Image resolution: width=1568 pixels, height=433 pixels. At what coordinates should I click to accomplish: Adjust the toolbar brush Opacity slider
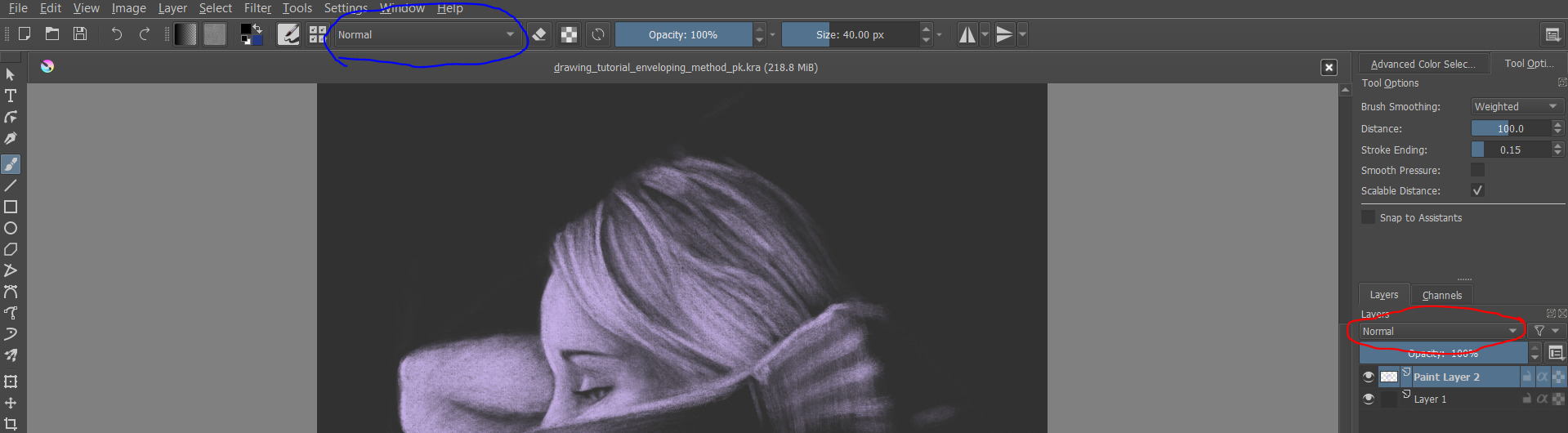click(x=683, y=34)
